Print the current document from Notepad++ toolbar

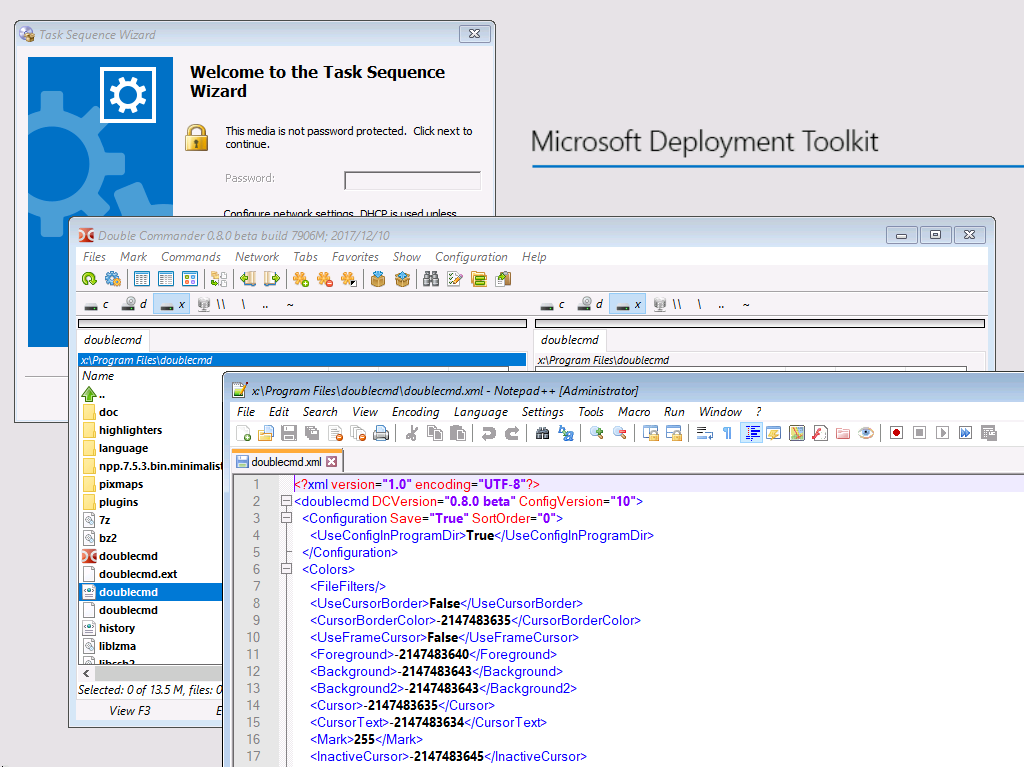[x=381, y=433]
